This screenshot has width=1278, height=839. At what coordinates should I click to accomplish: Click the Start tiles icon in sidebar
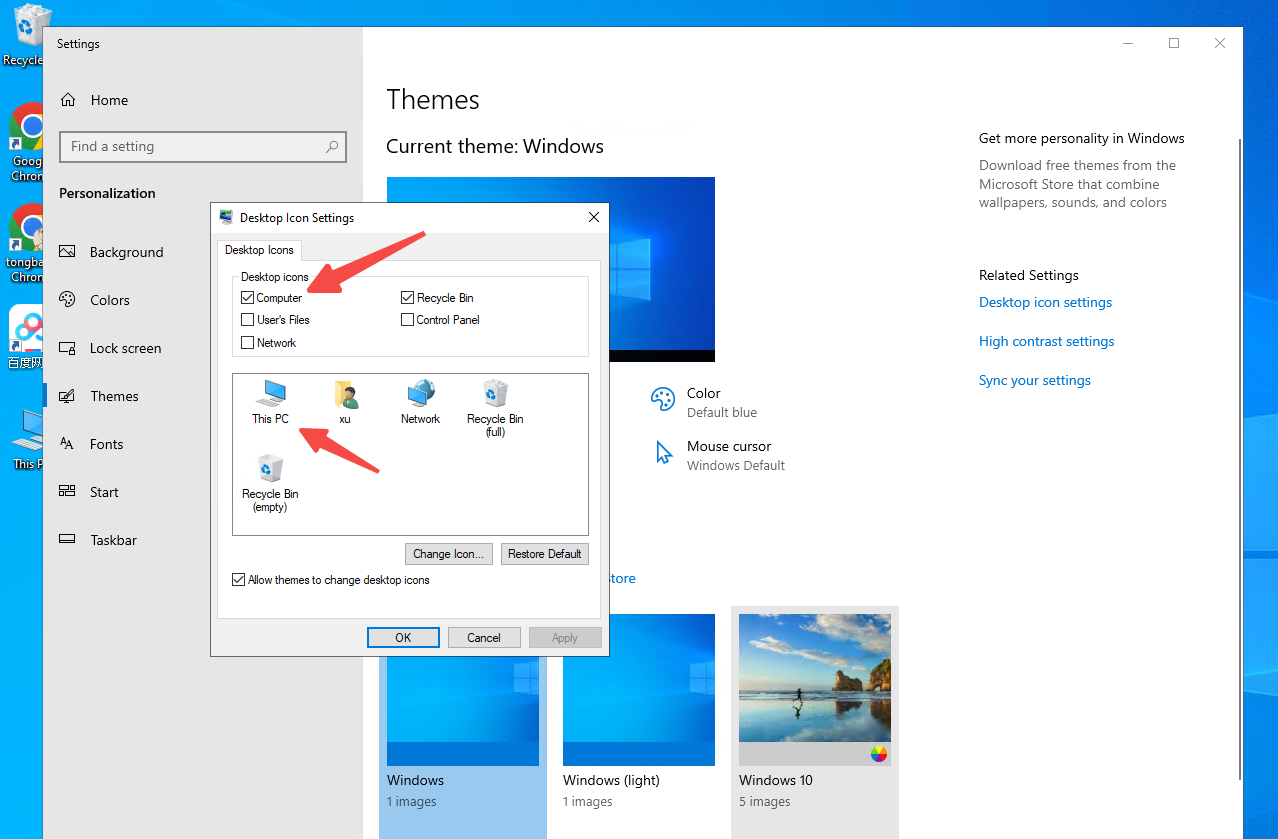(68, 492)
